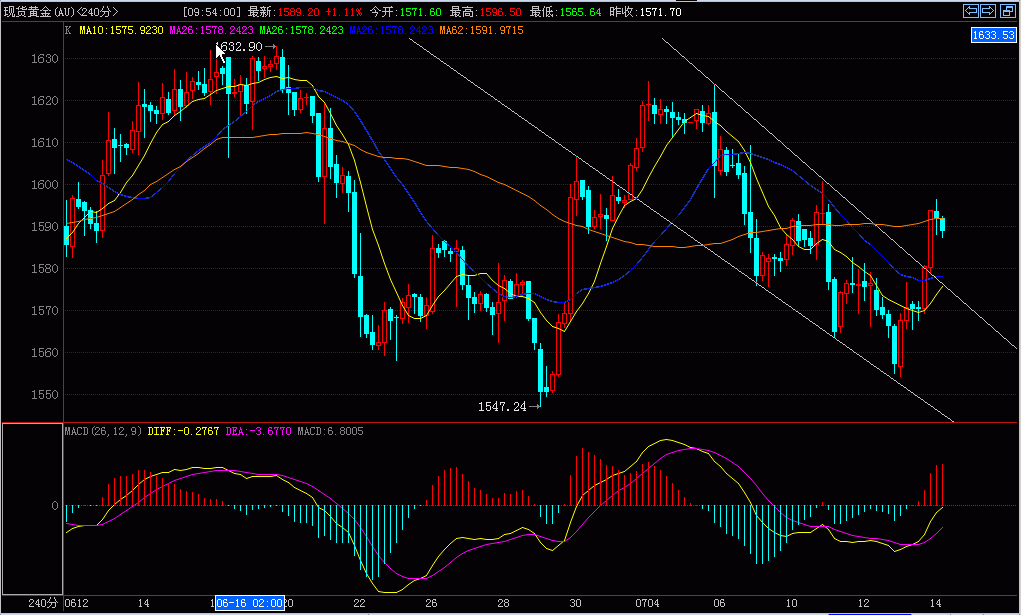Click the date label 0704 on time axis
Viewport: 1021px width, 615px height.
[x=647, y=603]
